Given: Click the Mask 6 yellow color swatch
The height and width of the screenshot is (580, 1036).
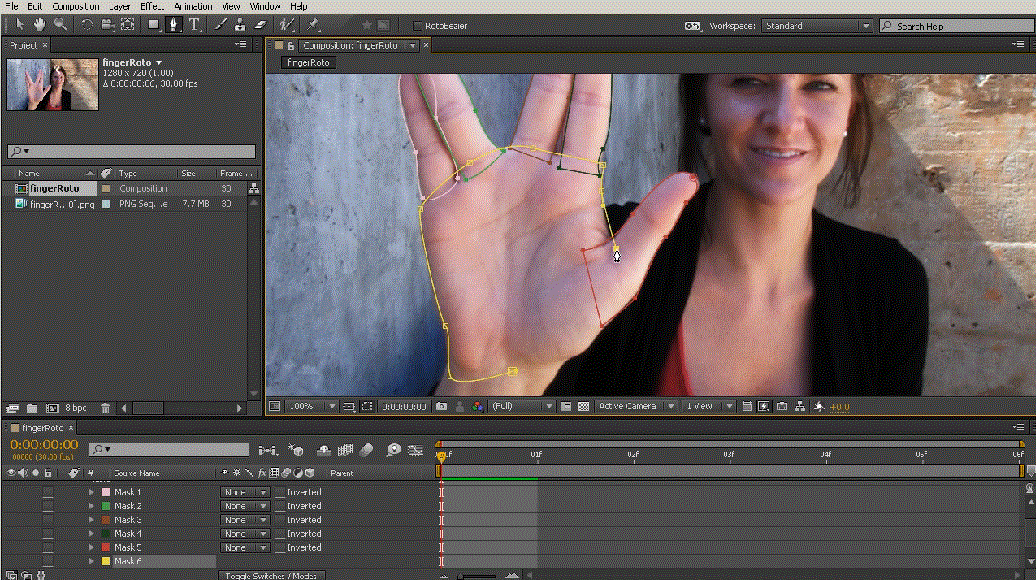Looking at the screenshot, I should coord(106,562).
